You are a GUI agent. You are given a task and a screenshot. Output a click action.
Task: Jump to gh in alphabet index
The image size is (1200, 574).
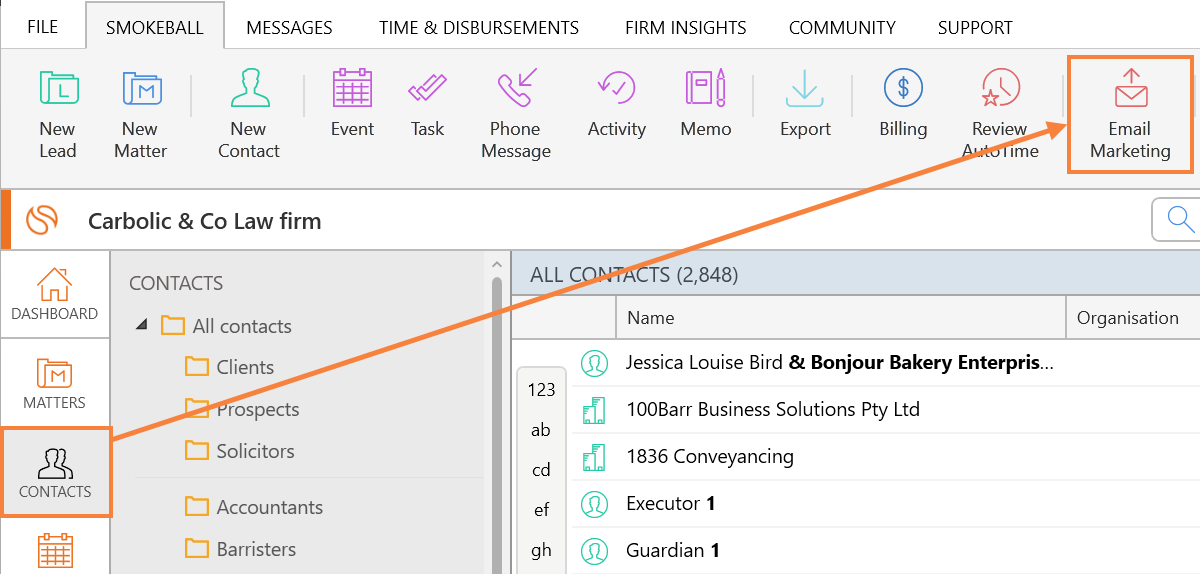click(541, 550)
